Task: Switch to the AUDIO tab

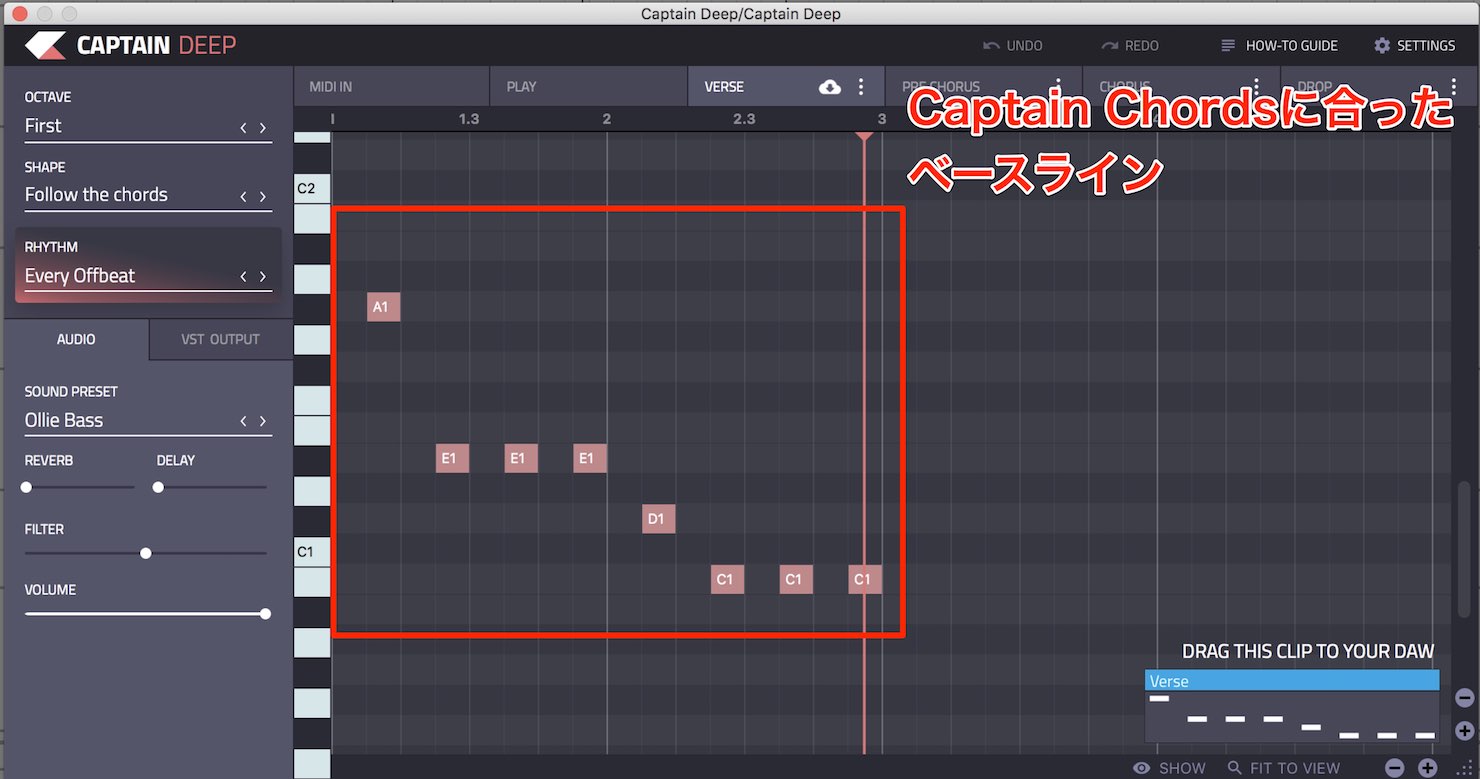Action: pos(76,340)
